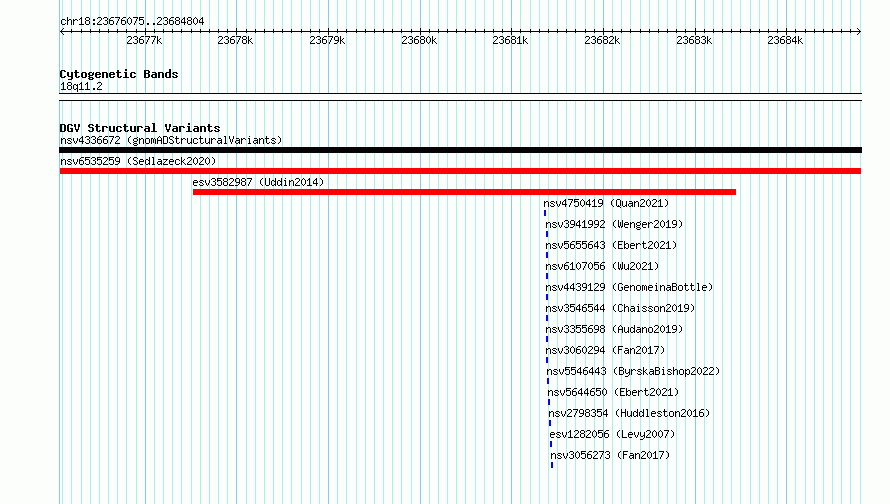Open variant nsv6535259 (Sedlazeck2020) label
This screenshot has height=504, width=890.
coord(138,161)
